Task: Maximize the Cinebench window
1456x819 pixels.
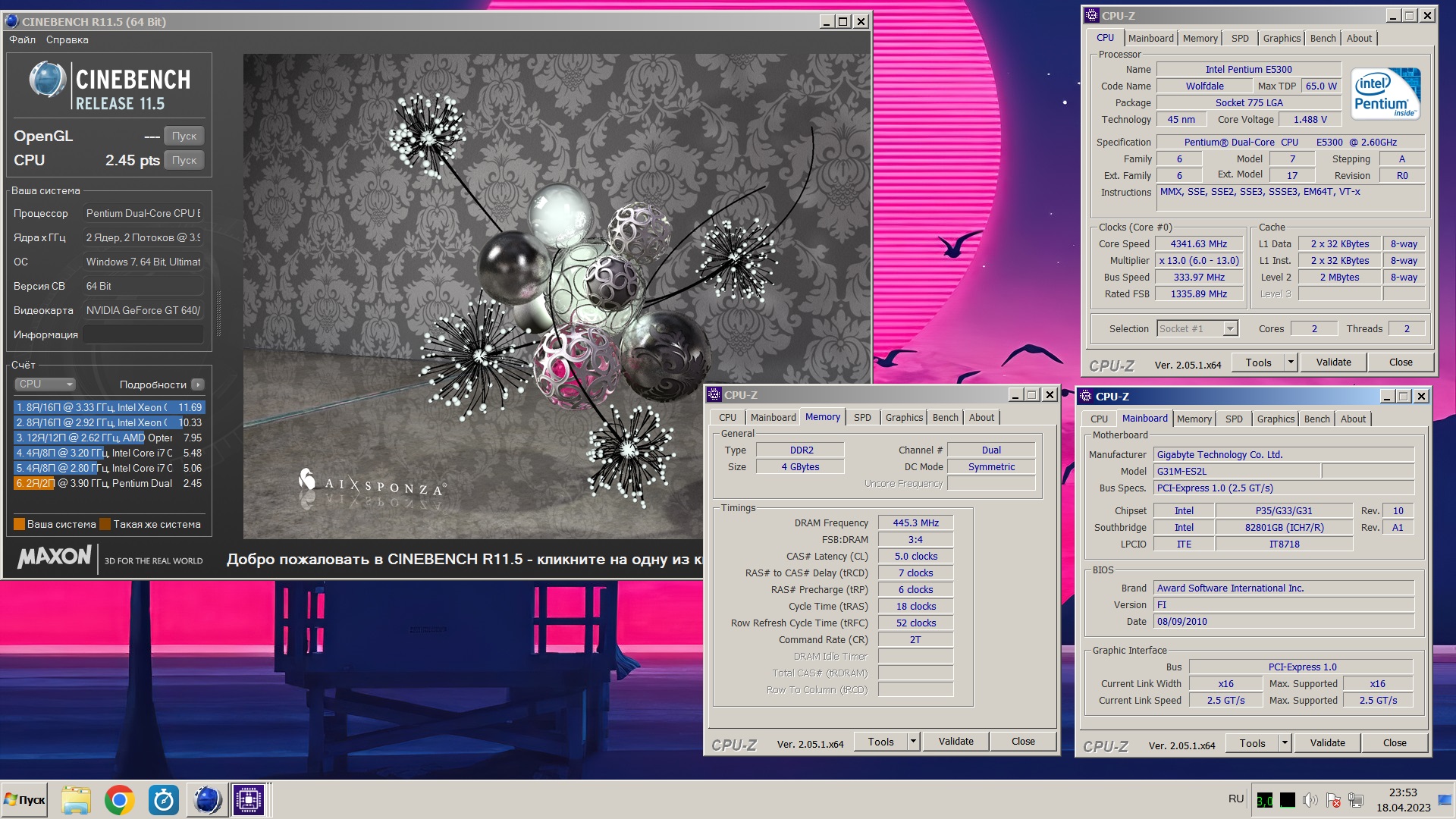Action: coord(843,21)
